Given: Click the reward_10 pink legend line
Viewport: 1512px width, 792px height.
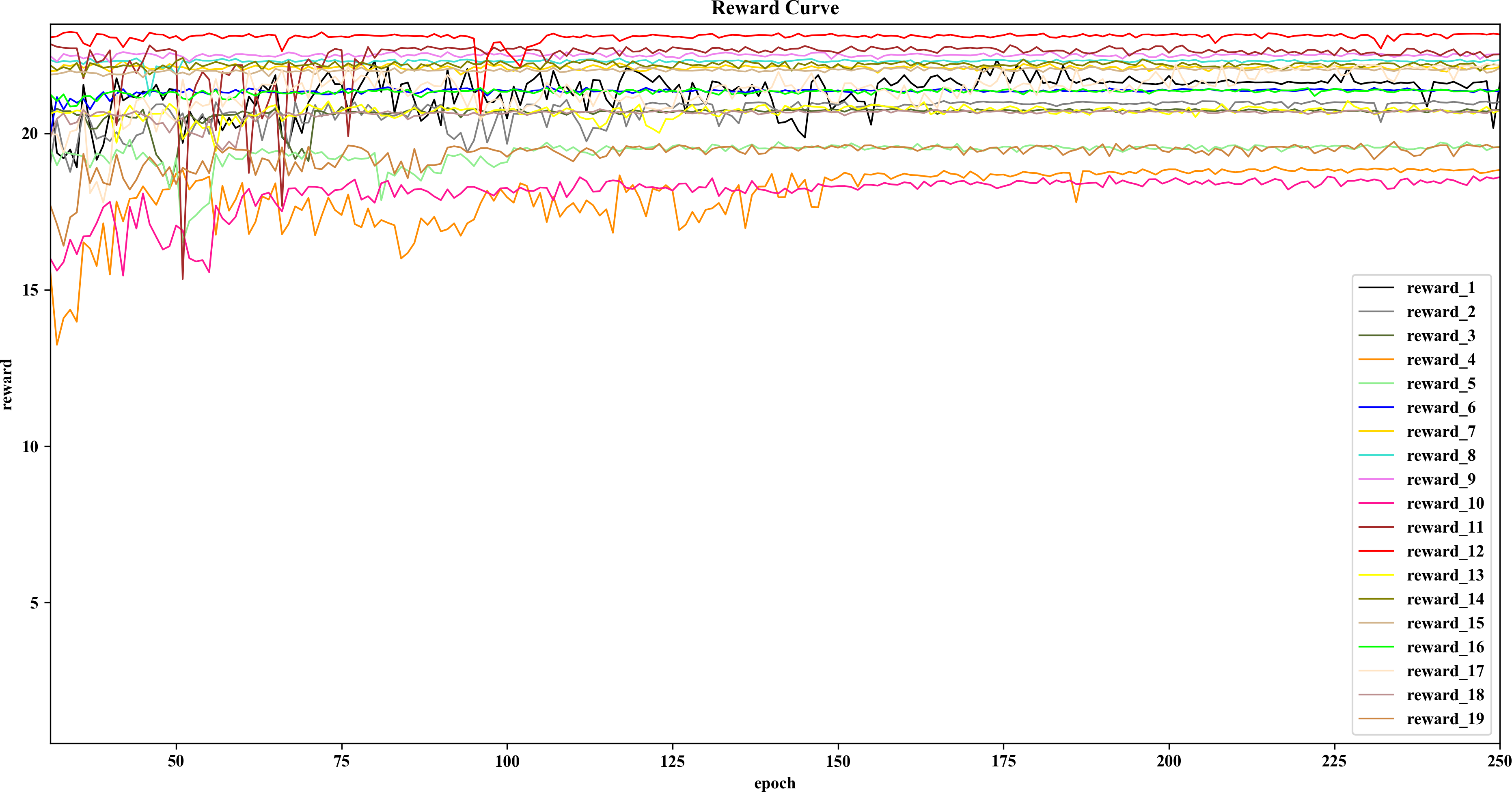Looking at the screenshot, I should click(1376, 503).
